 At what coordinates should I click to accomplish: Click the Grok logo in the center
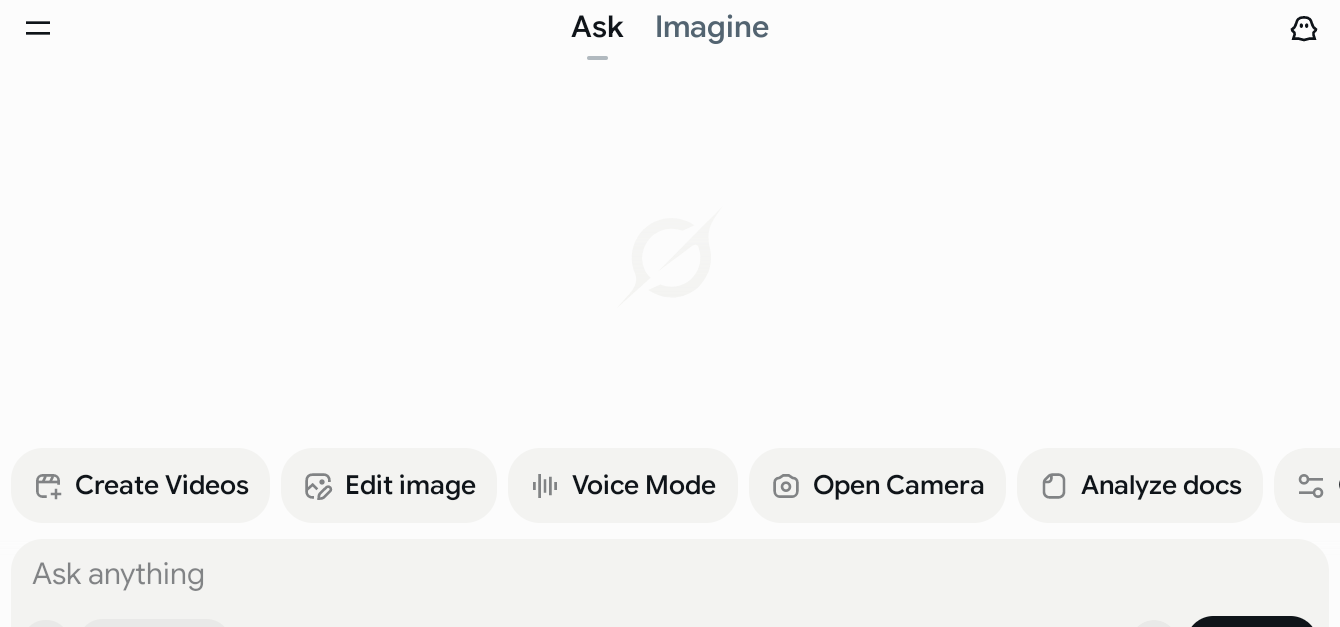[669, 258]
